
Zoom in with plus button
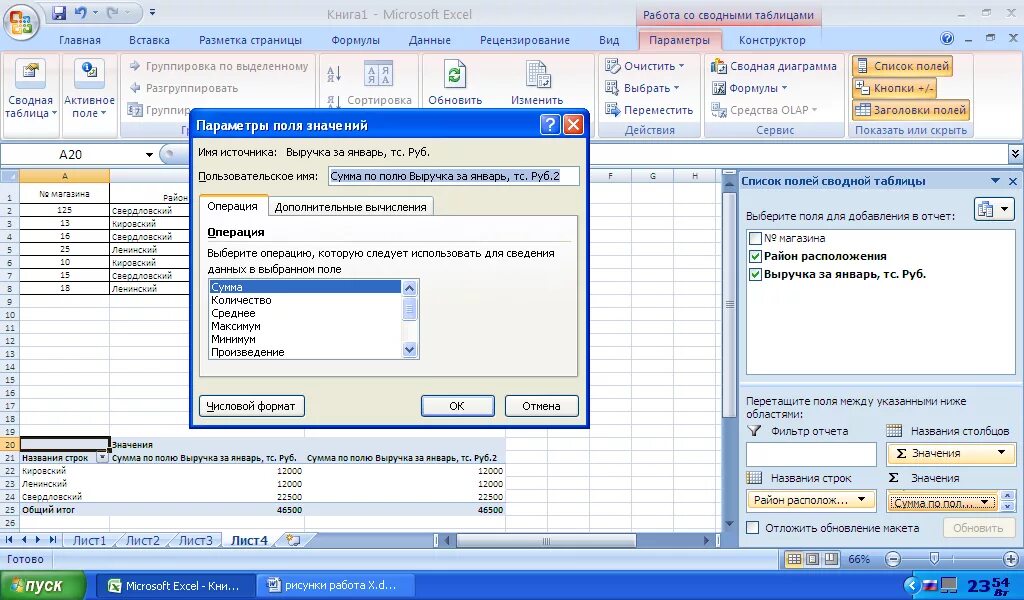click(1010, 560)
